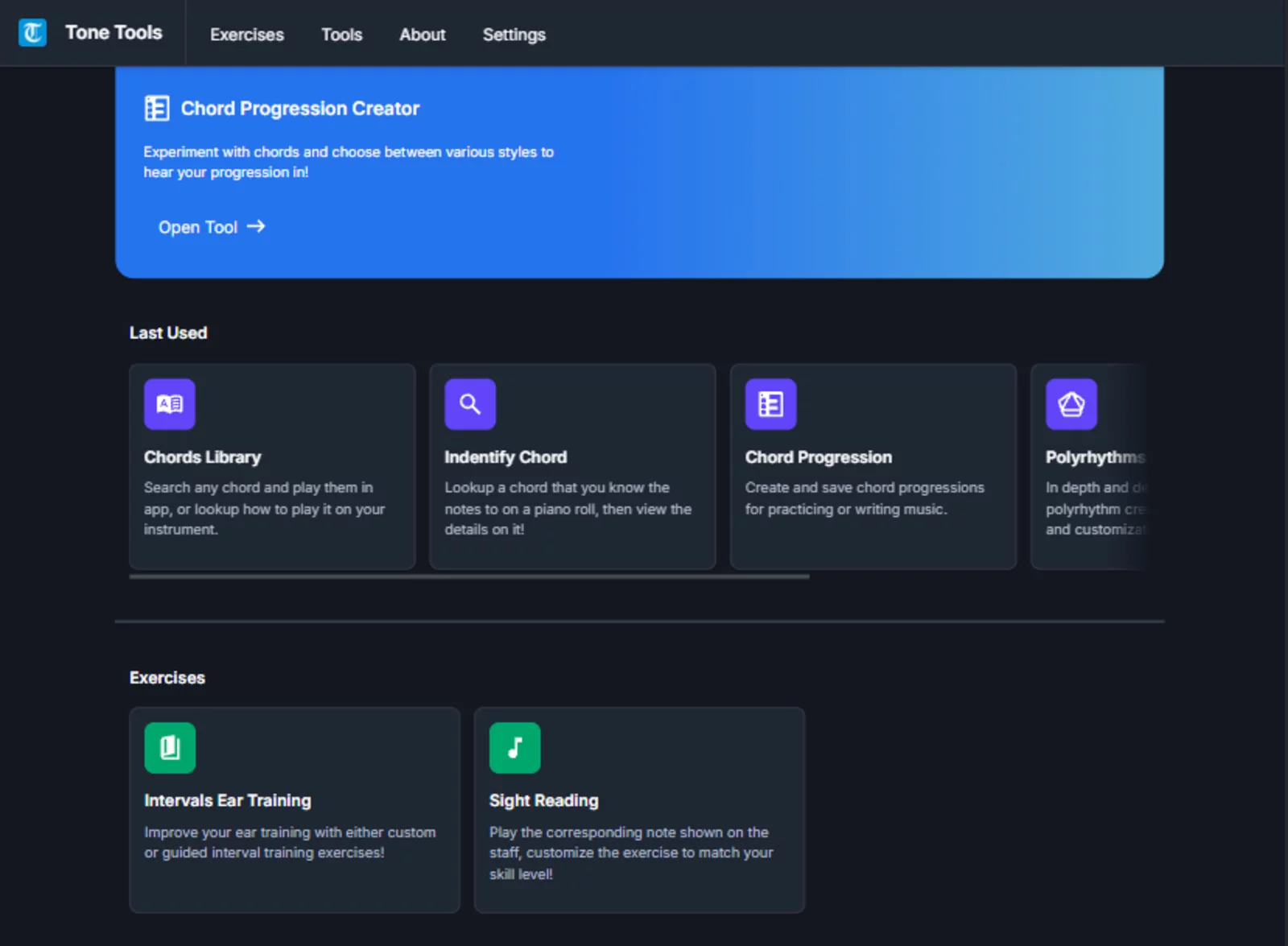Click 'Improve your ear training' description

[x=290, y=842]
